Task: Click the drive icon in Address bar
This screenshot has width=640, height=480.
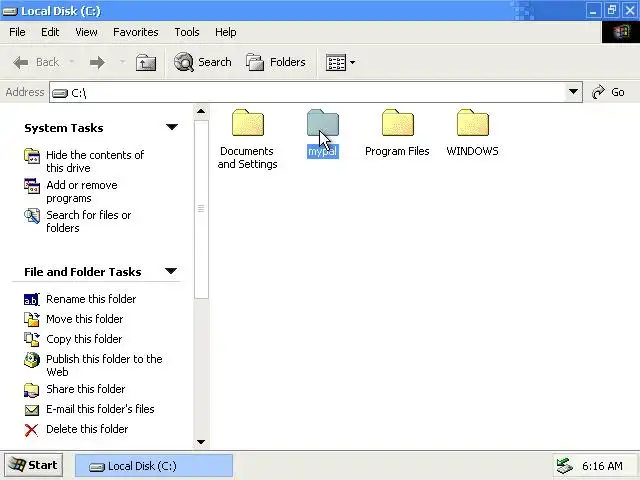Action: pyautogui.click(x=60, y=93)
